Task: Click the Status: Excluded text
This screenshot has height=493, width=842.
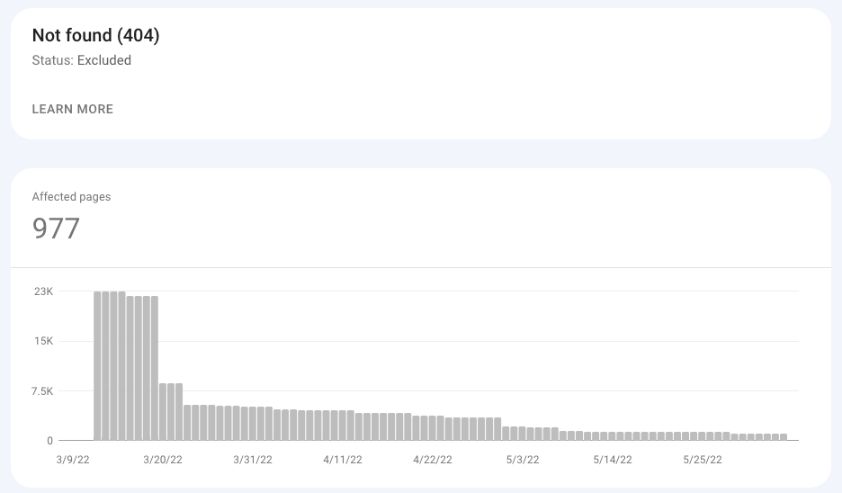Action: pyautogui.click(x=81, y=60)
